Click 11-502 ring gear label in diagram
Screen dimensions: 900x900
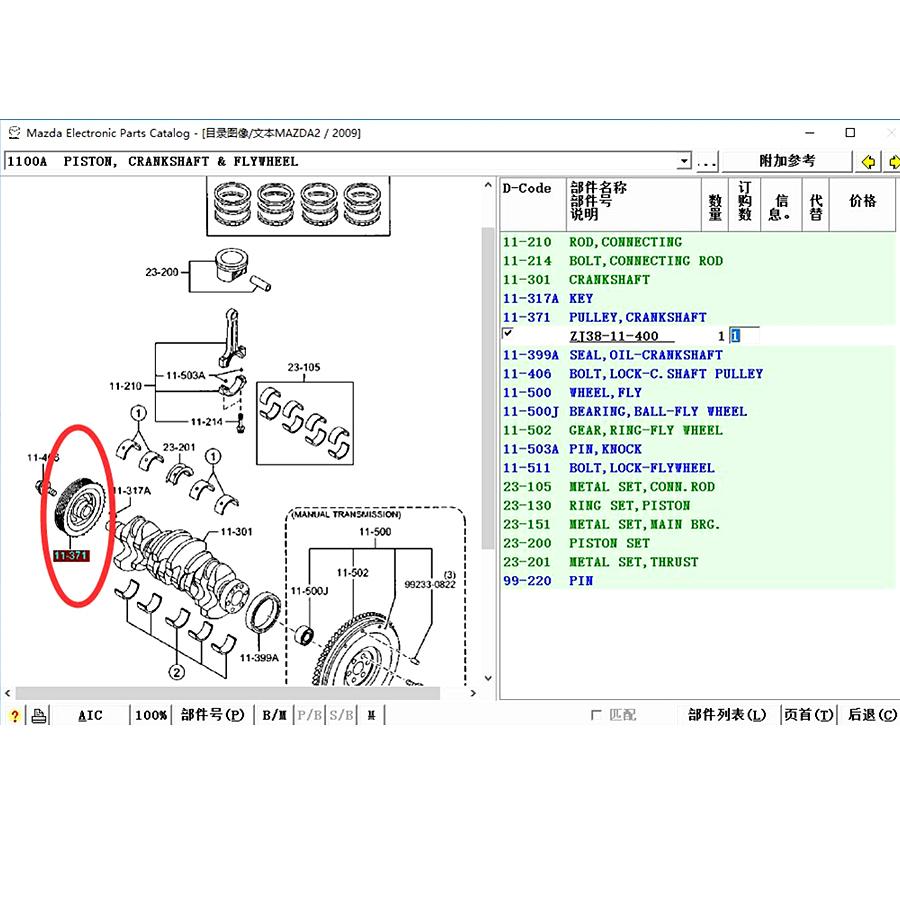tap(352, 573)
